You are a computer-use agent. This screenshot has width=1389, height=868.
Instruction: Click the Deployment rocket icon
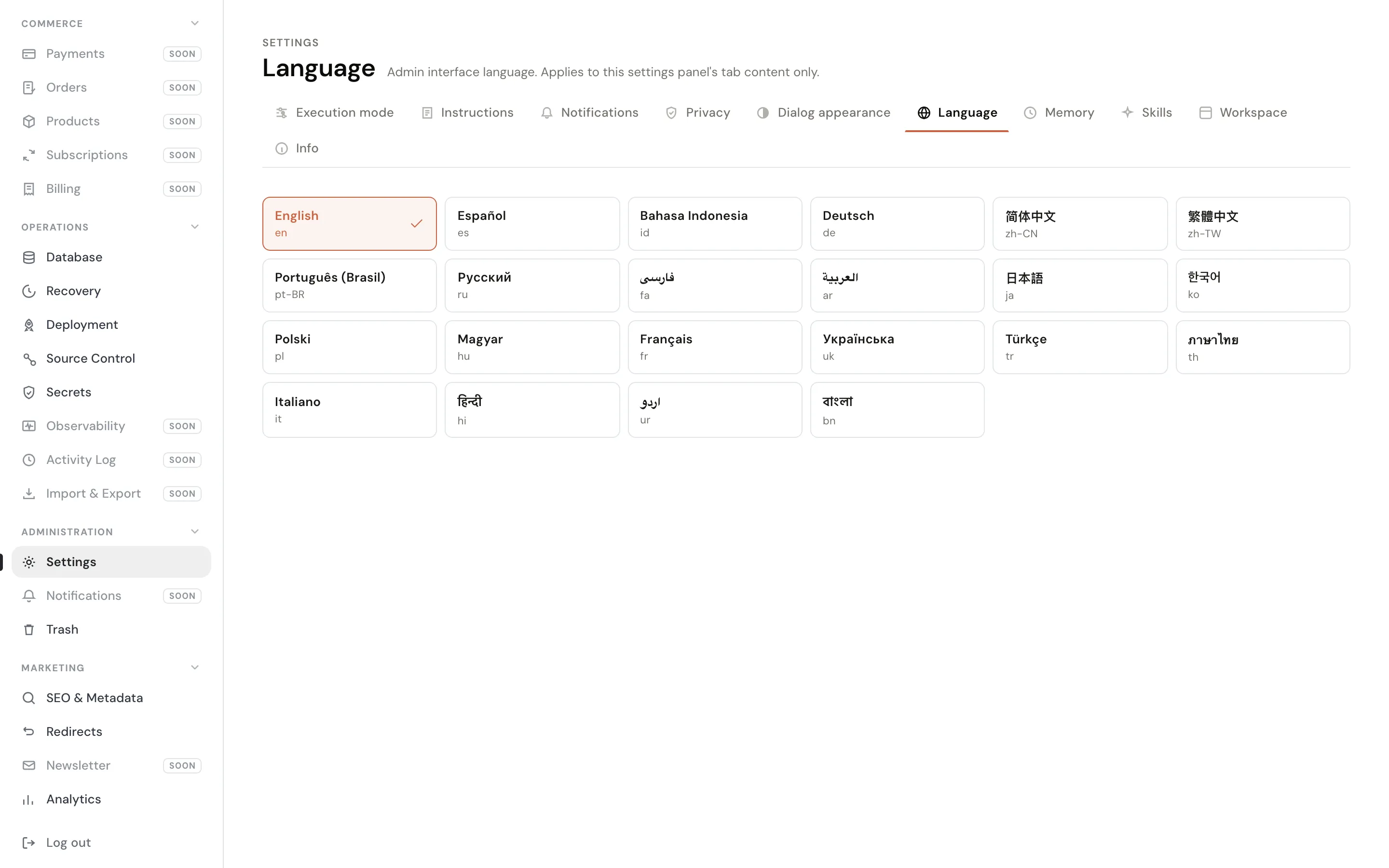(x=29, y=325)
